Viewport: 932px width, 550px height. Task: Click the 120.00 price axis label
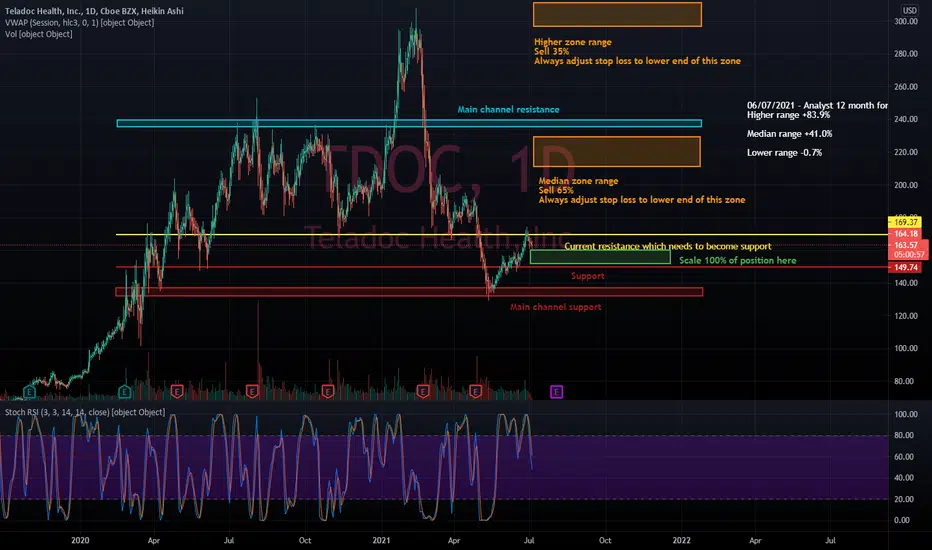pos(906,316)
